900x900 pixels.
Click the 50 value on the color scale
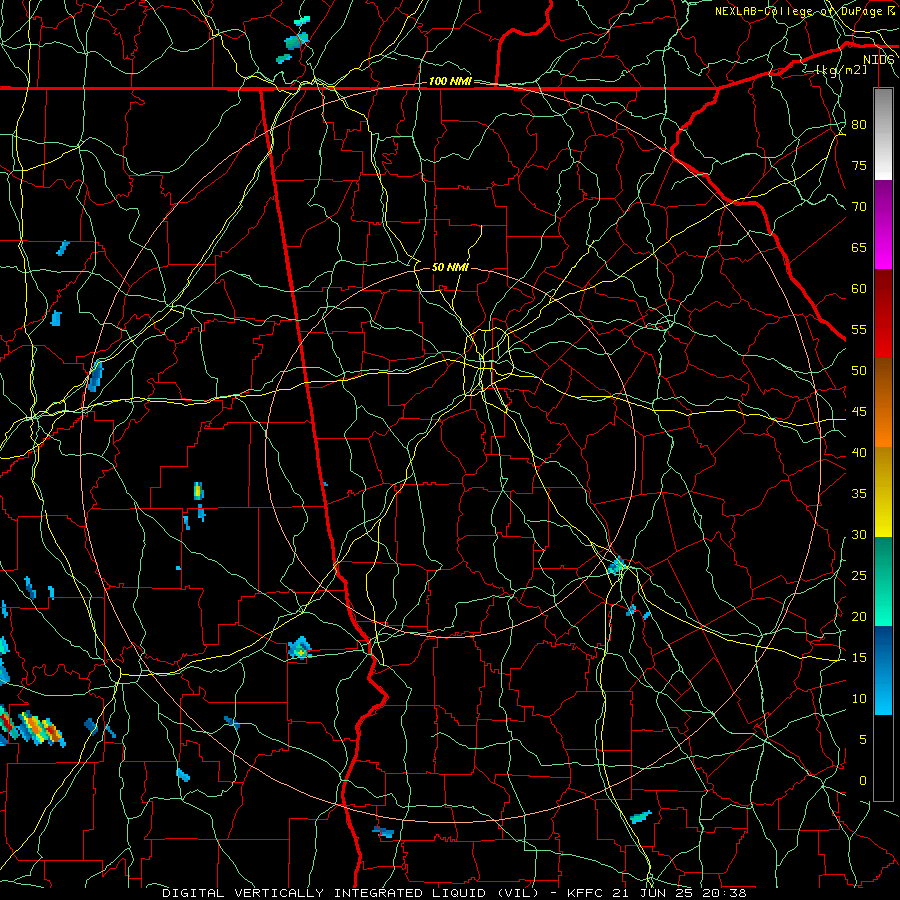pos(859,370)
